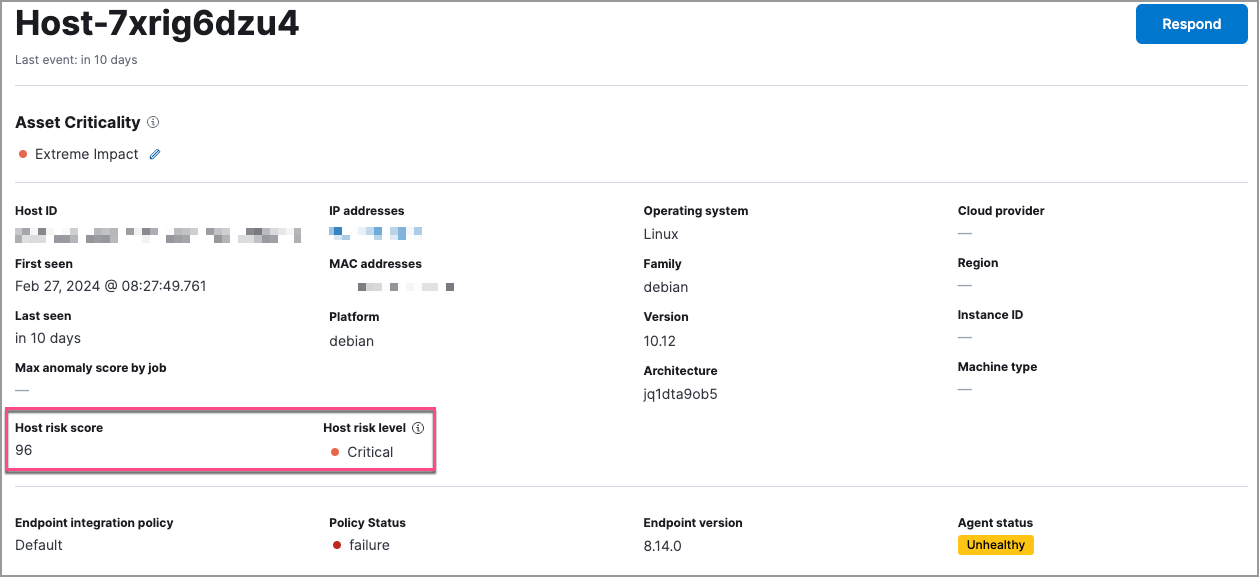
Task: Select the host risk score value 96
Action: 21,450
